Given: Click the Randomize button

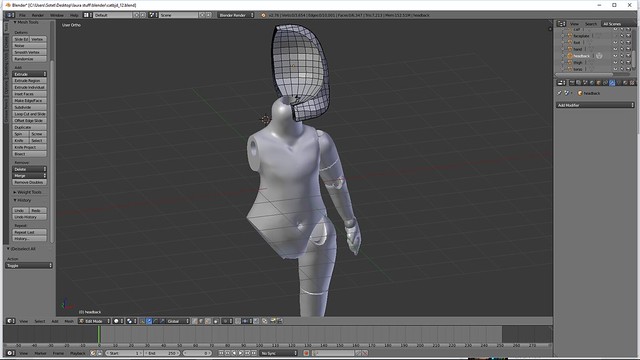Looking at the screenshot, I should 29,59.
